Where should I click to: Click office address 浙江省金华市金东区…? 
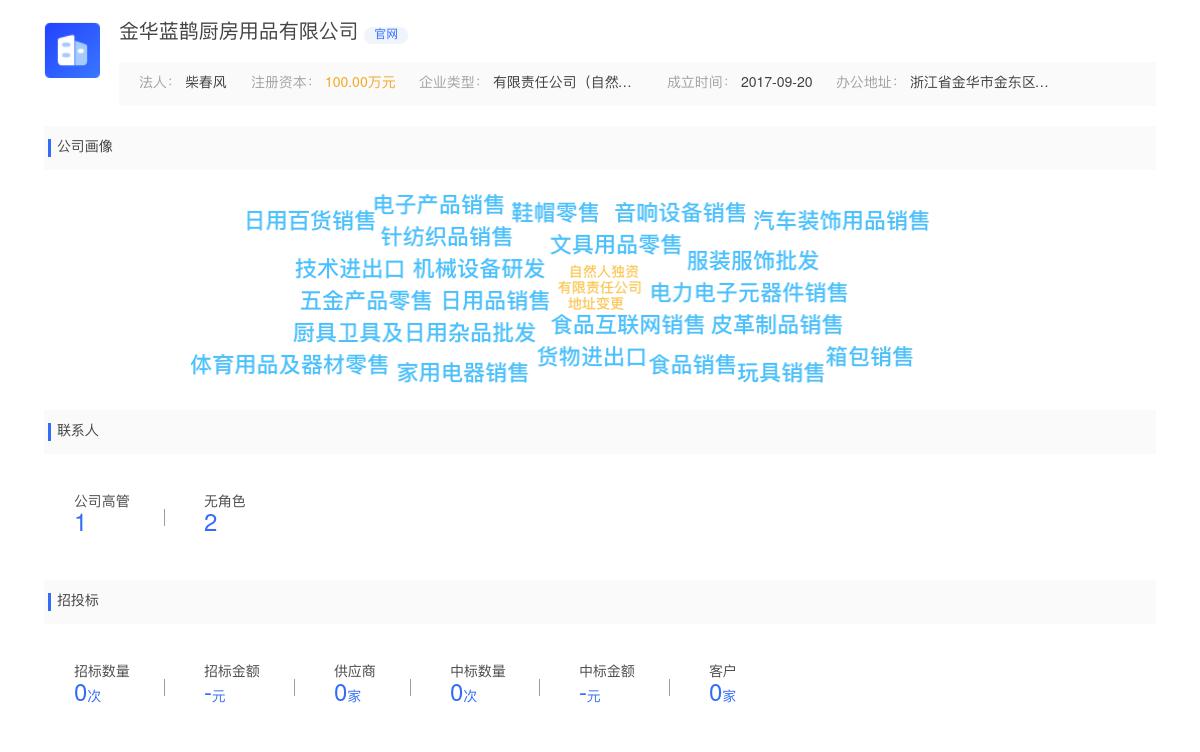pyautogui.click(x=979, y=82)
